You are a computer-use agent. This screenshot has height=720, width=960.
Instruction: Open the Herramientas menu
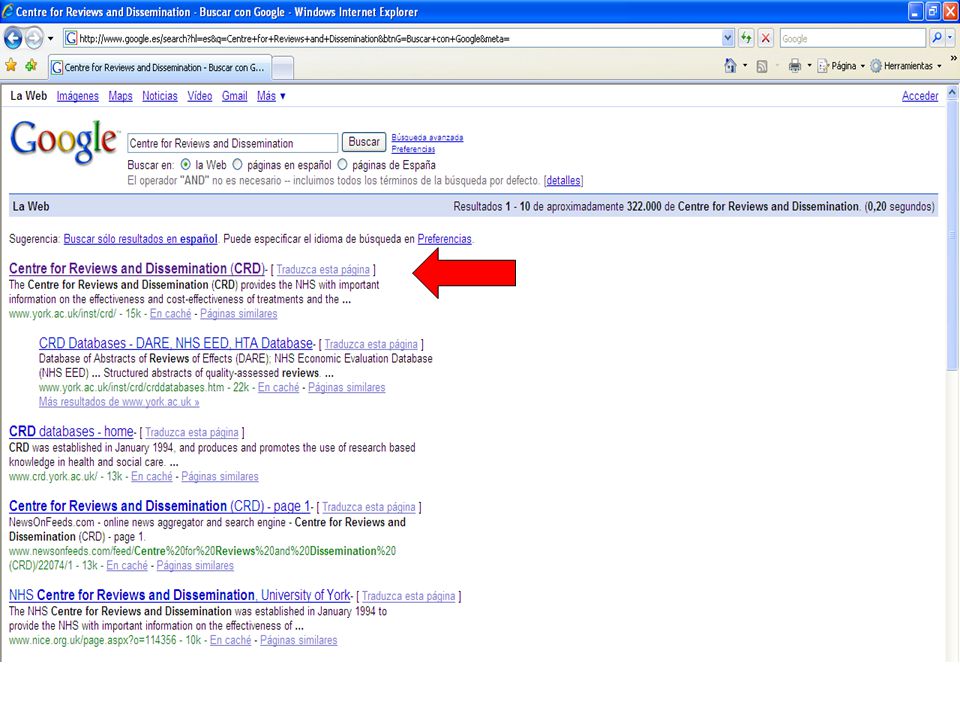[906, 66]
